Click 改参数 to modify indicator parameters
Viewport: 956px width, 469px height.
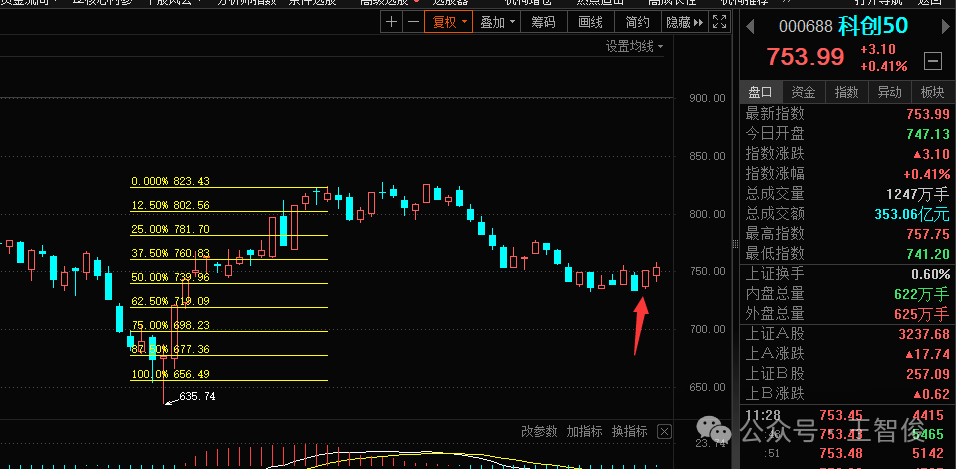(x=539, y=431)
